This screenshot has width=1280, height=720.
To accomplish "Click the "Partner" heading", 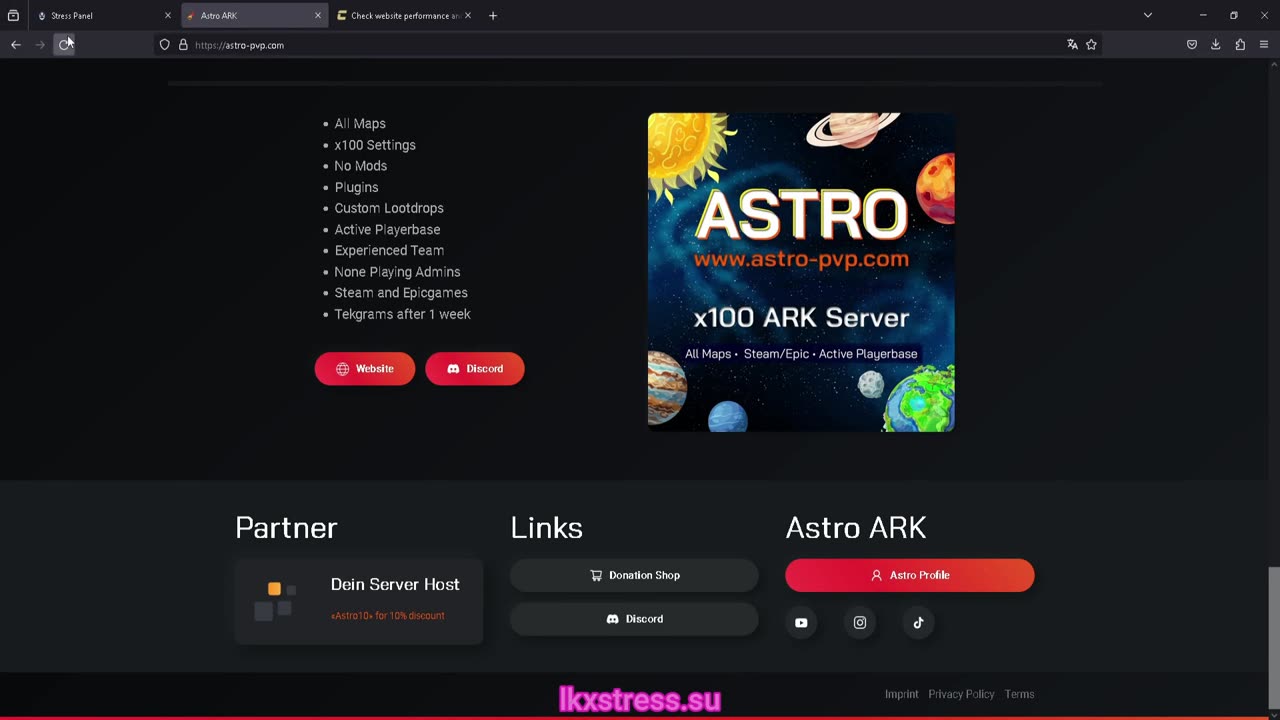I will click(x=286, y=527).
